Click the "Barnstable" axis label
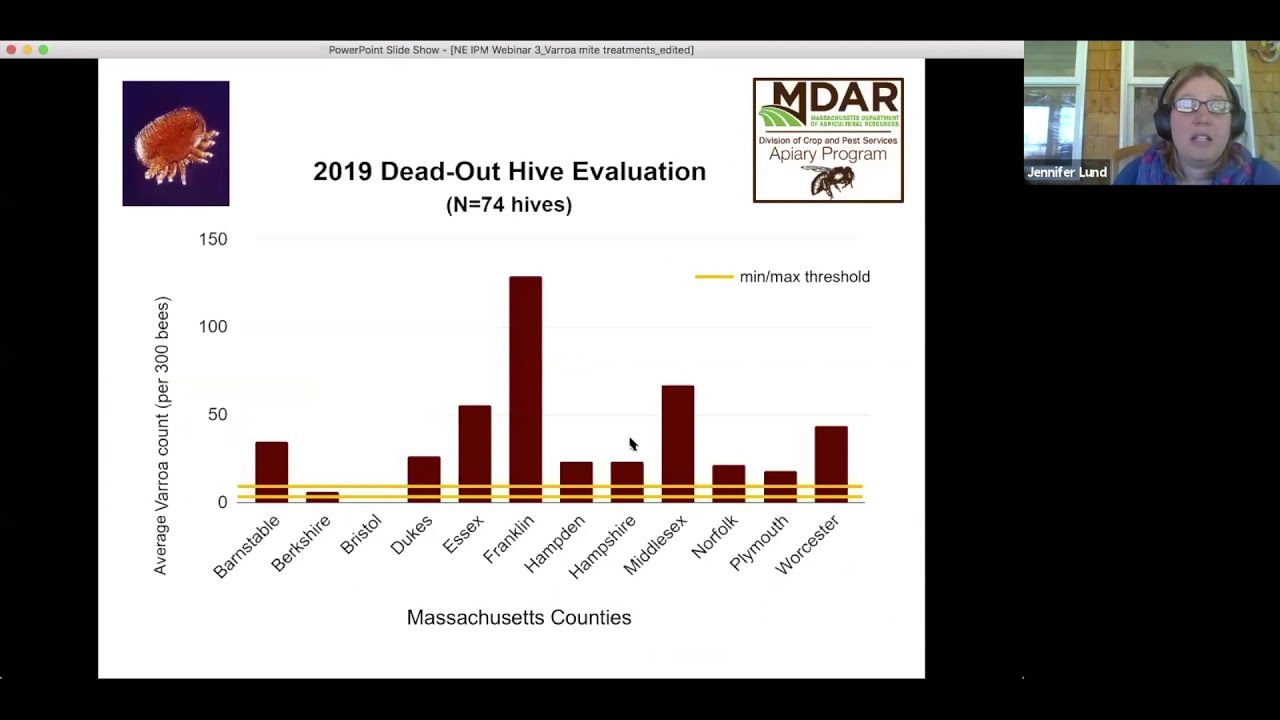This screenshot has width=1280, height=720. [x=247, y=547]
